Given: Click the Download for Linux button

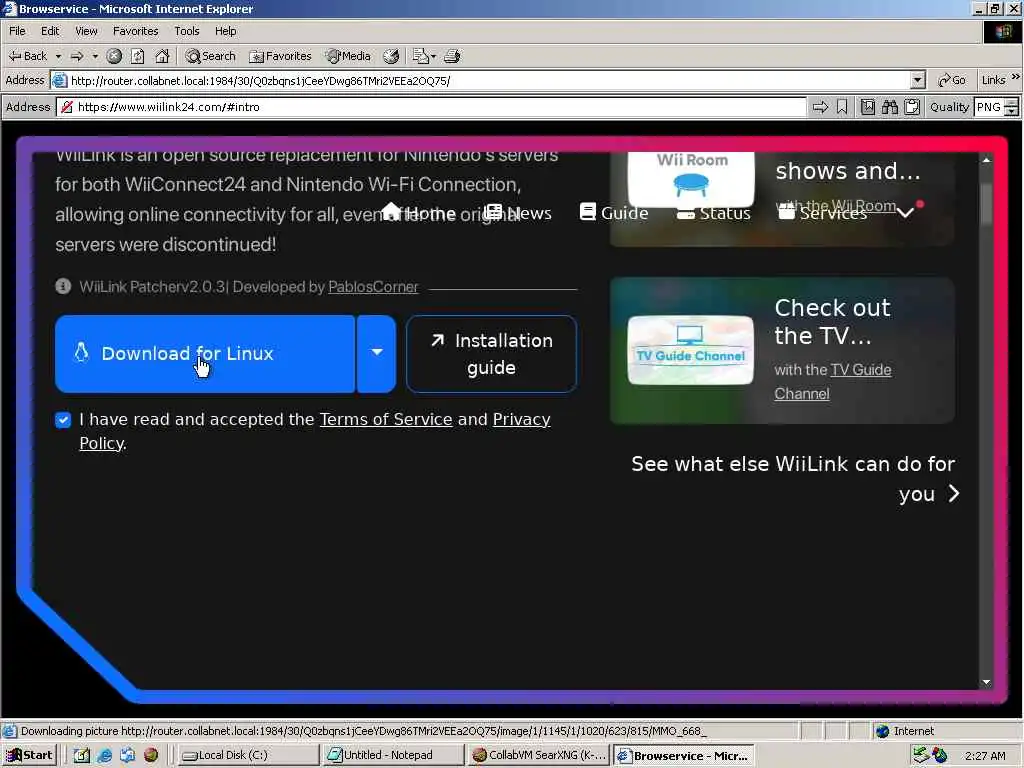Looking at the screenshot, I should tap(205, 354).
